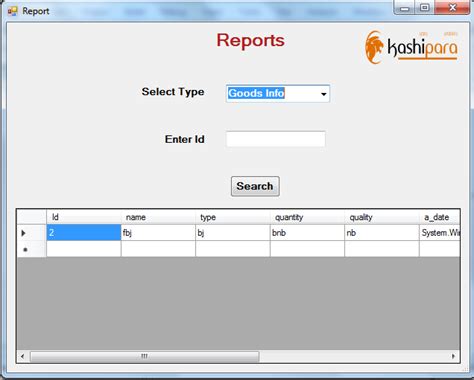Click the grid horizontal scrollbar thumb
Viewport: 474px width, 380px height.
tap(144, 356)
